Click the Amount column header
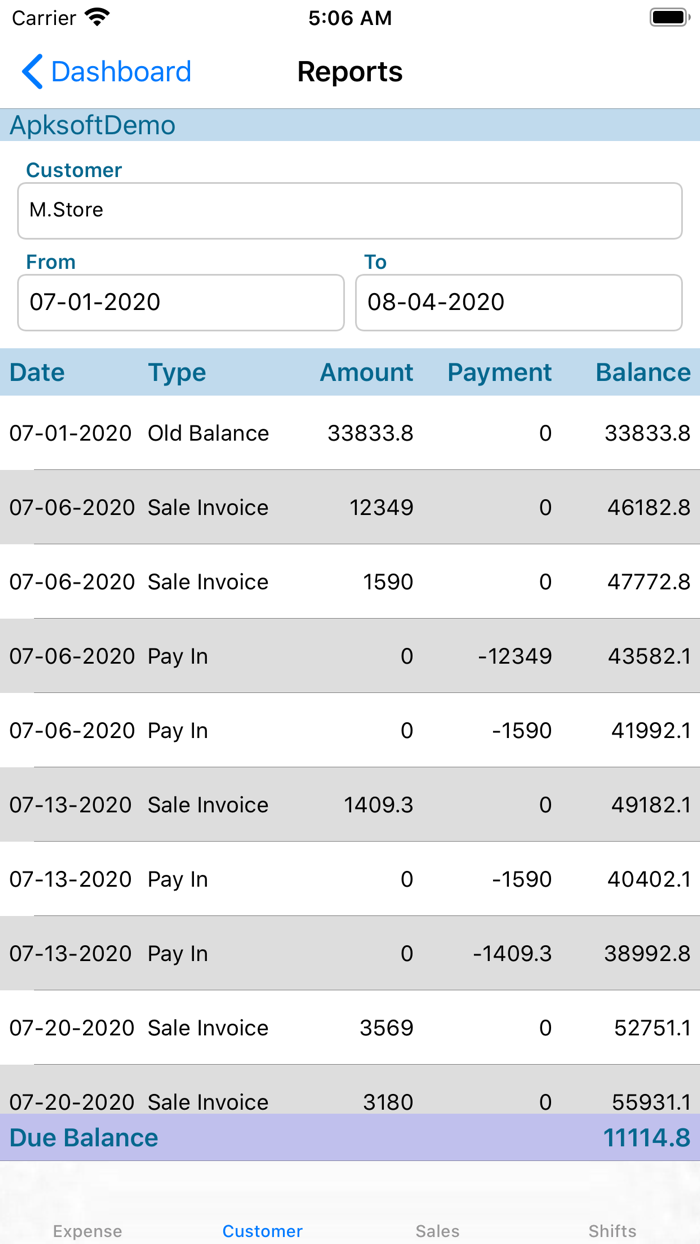 coord(366,372)
